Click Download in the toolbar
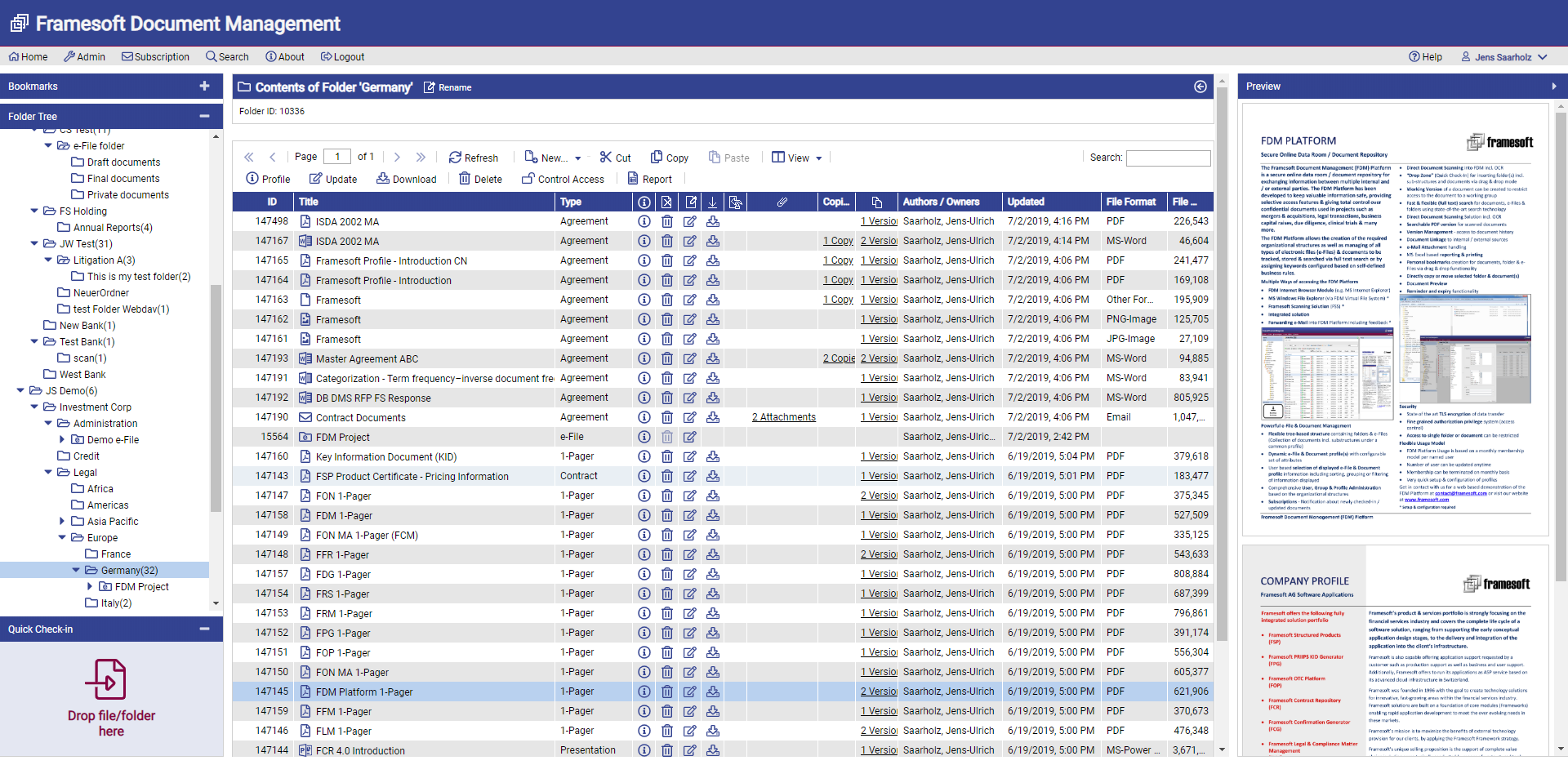Viewport: 1568px width, 765px height. [x=407, y=179]
